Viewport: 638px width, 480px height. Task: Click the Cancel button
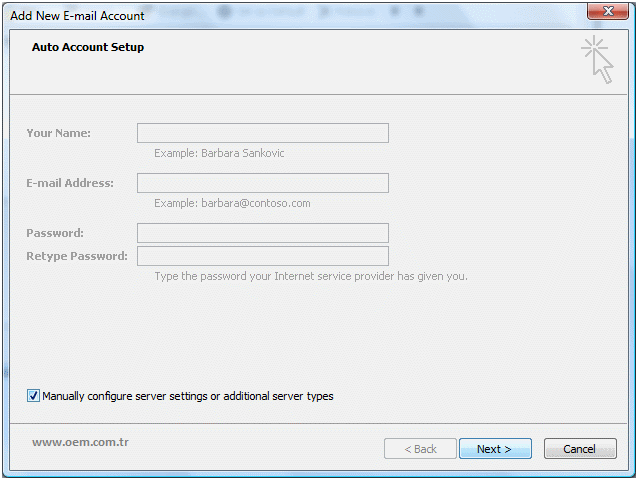(x=580, y=448)
